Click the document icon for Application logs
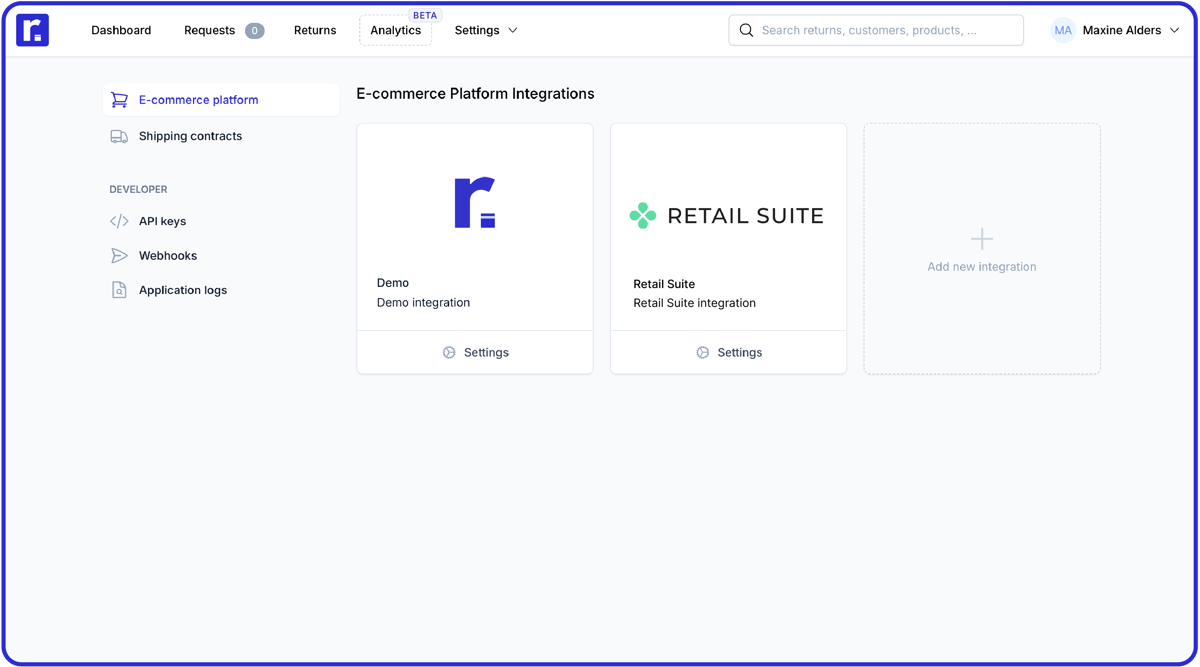 click(x=119, y=290)
